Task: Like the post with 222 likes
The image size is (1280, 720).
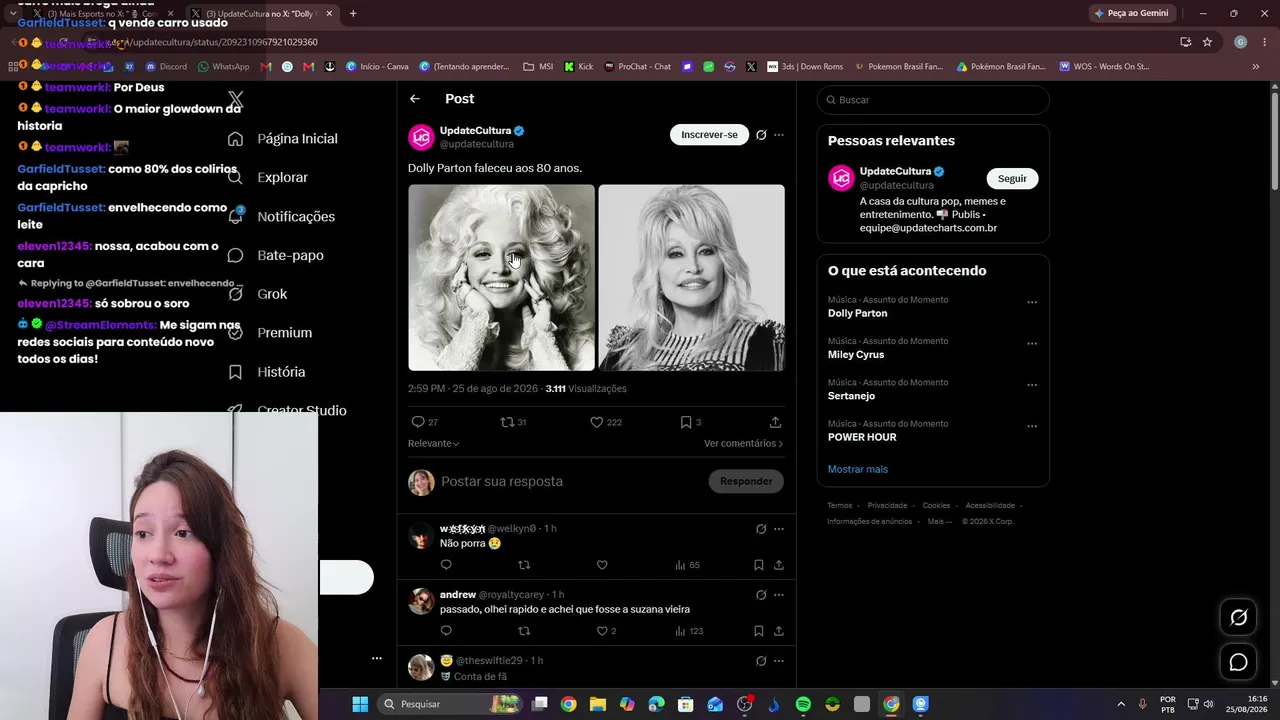Action: point(596,422)
